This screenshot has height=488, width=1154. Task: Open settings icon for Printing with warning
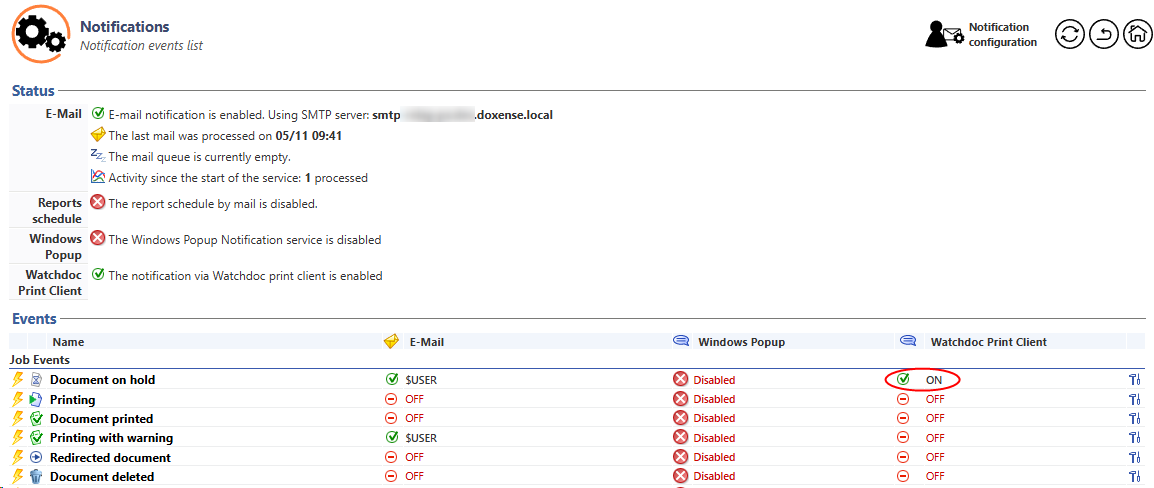point(1134,438)
